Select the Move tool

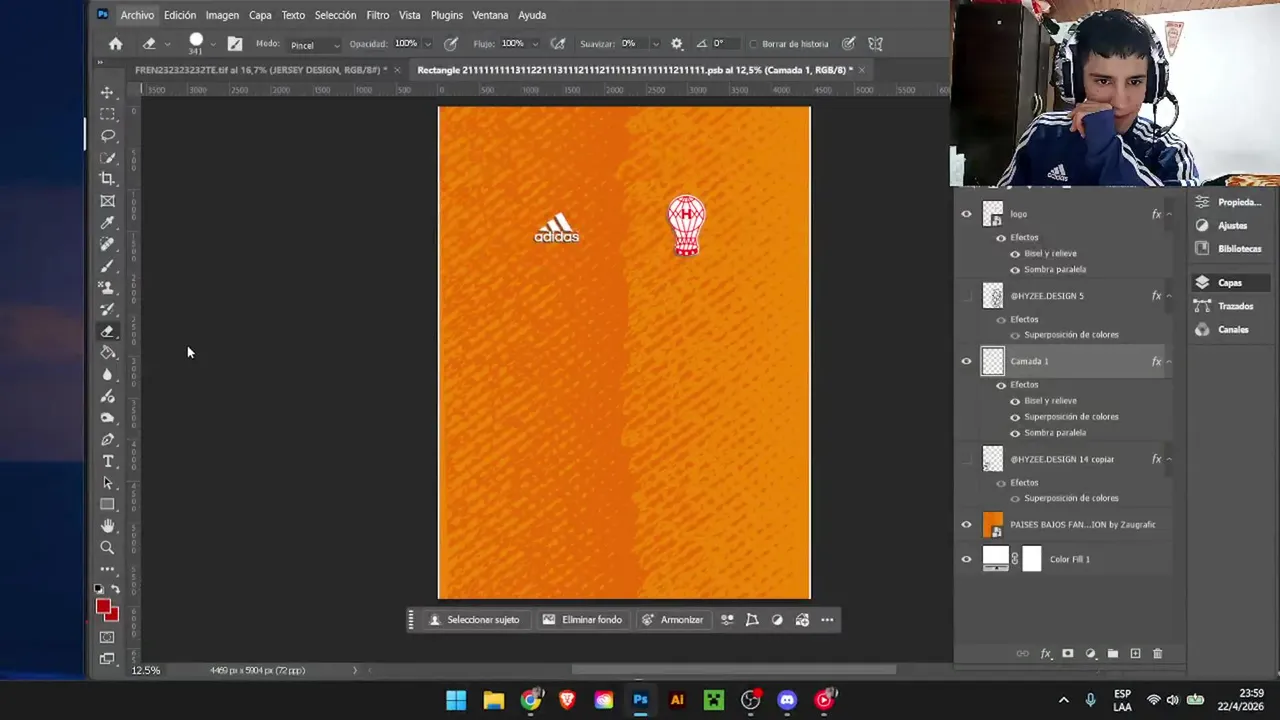coord(107,92)
